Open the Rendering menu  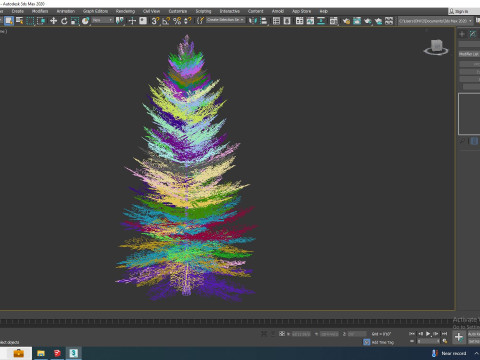pyautogui.click(x=125, y=11)
